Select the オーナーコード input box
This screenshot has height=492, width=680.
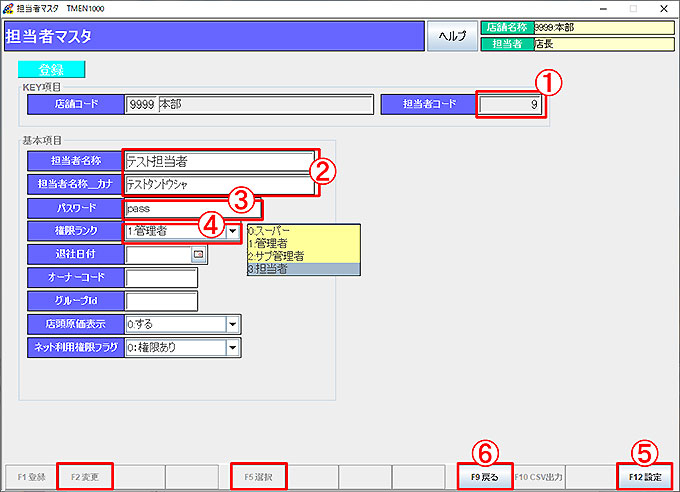161,278
